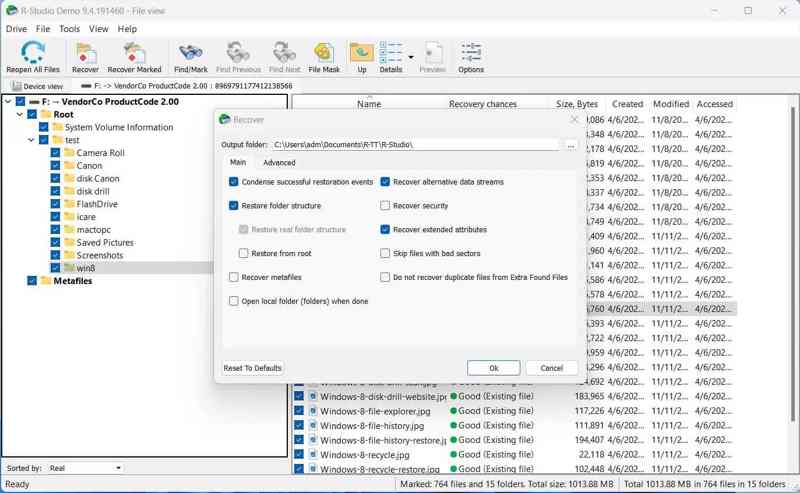The image size is (800, 493).
Task: Click Reset To Defaults button
Action: [253, 368]
